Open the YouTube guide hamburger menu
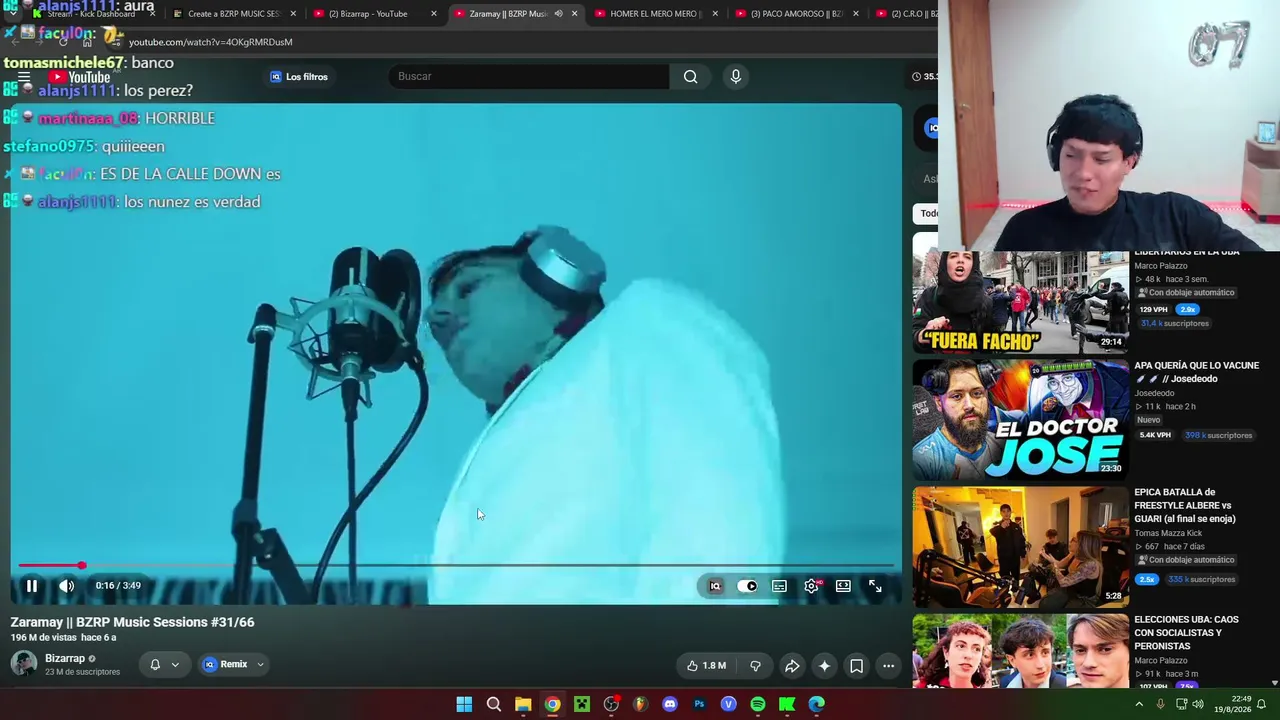1280x720 pixels. coord(23,77)
